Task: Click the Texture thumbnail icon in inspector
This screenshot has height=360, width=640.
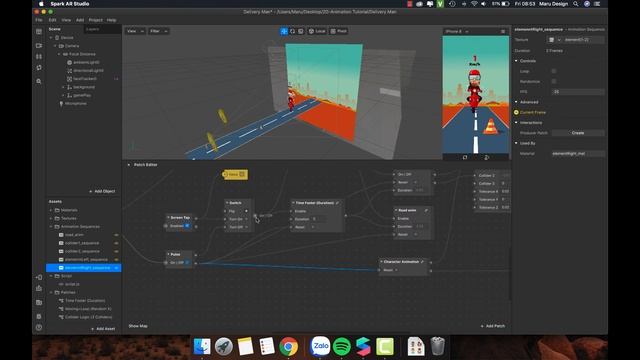Action: (x=551, y=40)
